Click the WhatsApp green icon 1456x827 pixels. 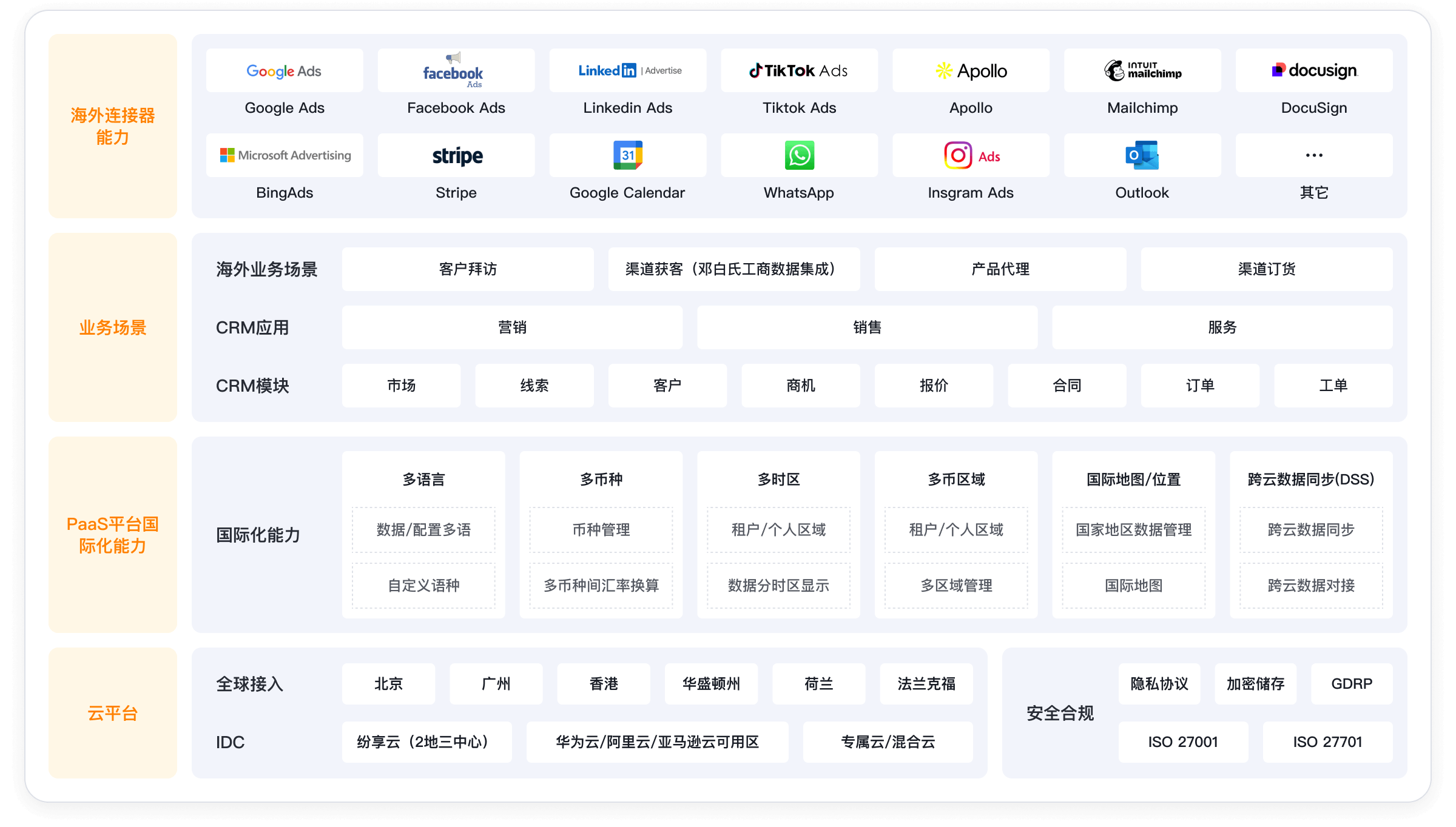[x=798, y=156]
